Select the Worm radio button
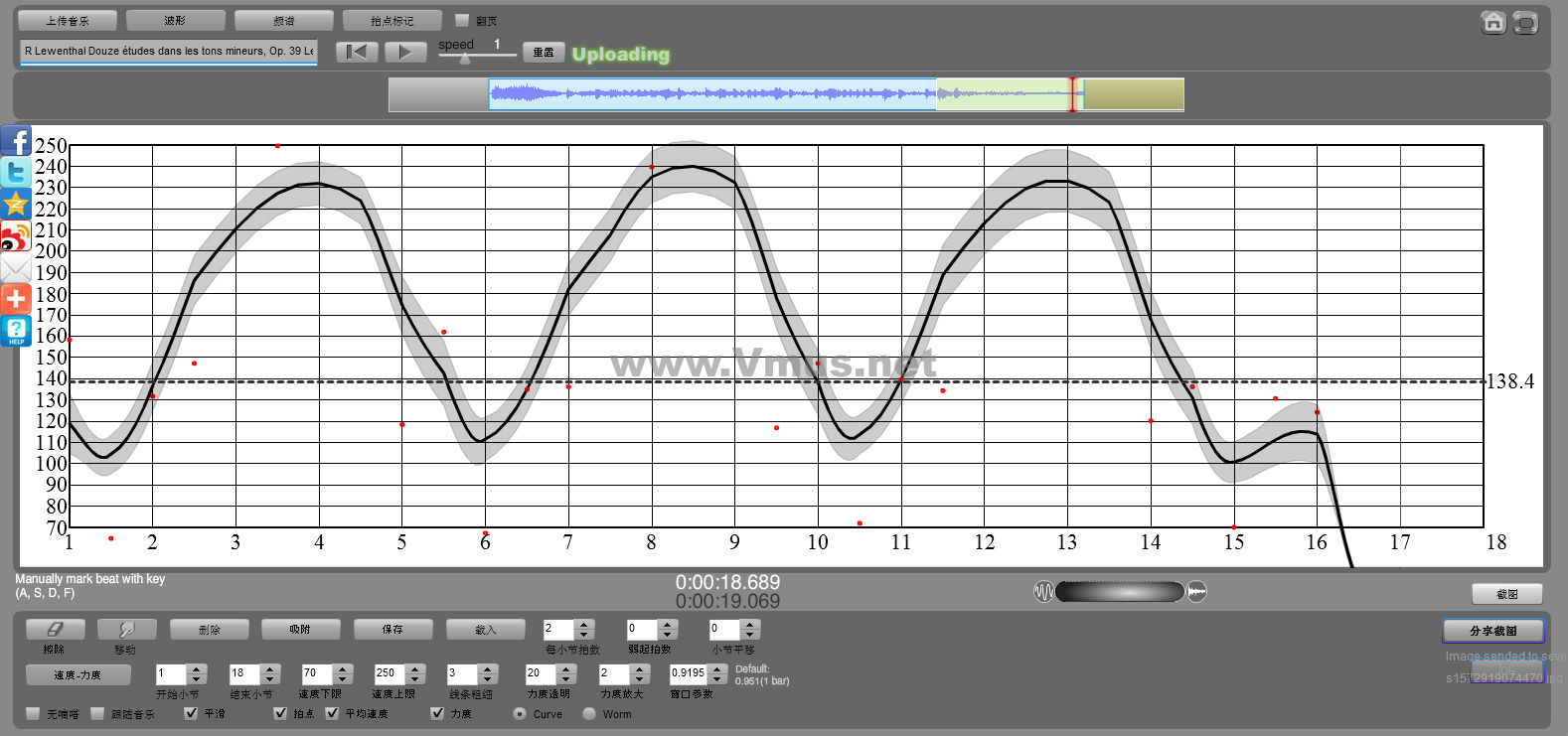This screenshot has width=1568, height=736. (x=589, y=713)
